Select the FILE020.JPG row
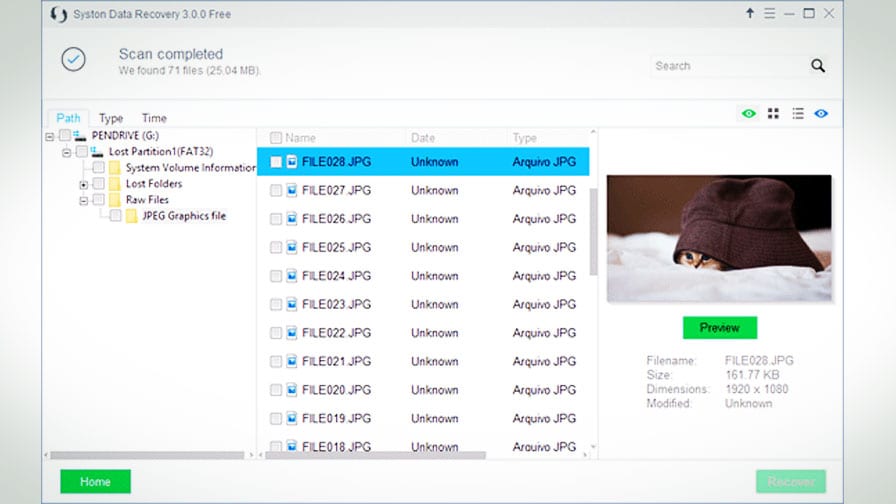 pyautogui.click(x=423, y=390)
